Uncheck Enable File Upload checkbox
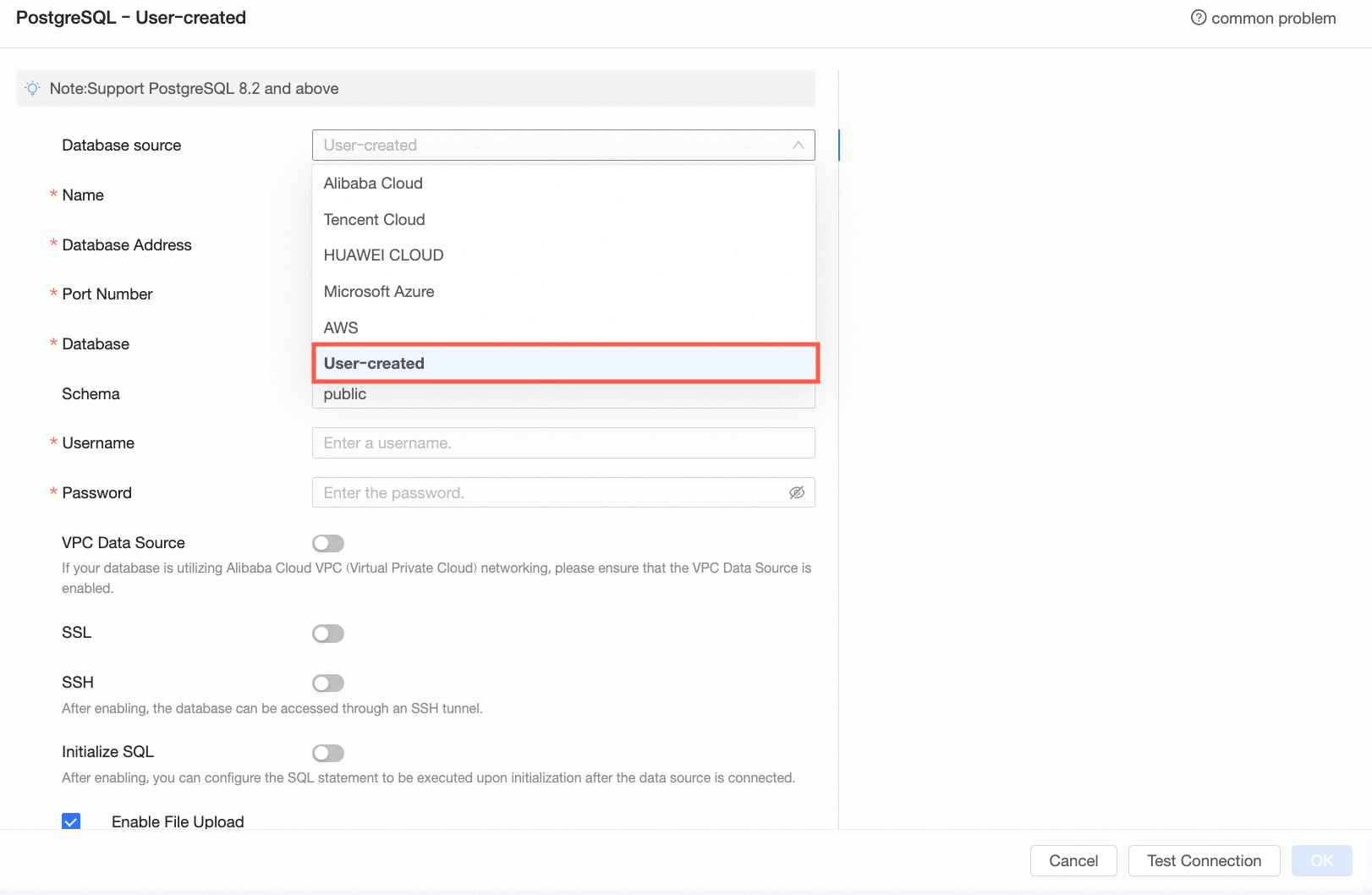1372x895 pixels. click(71, 821)
